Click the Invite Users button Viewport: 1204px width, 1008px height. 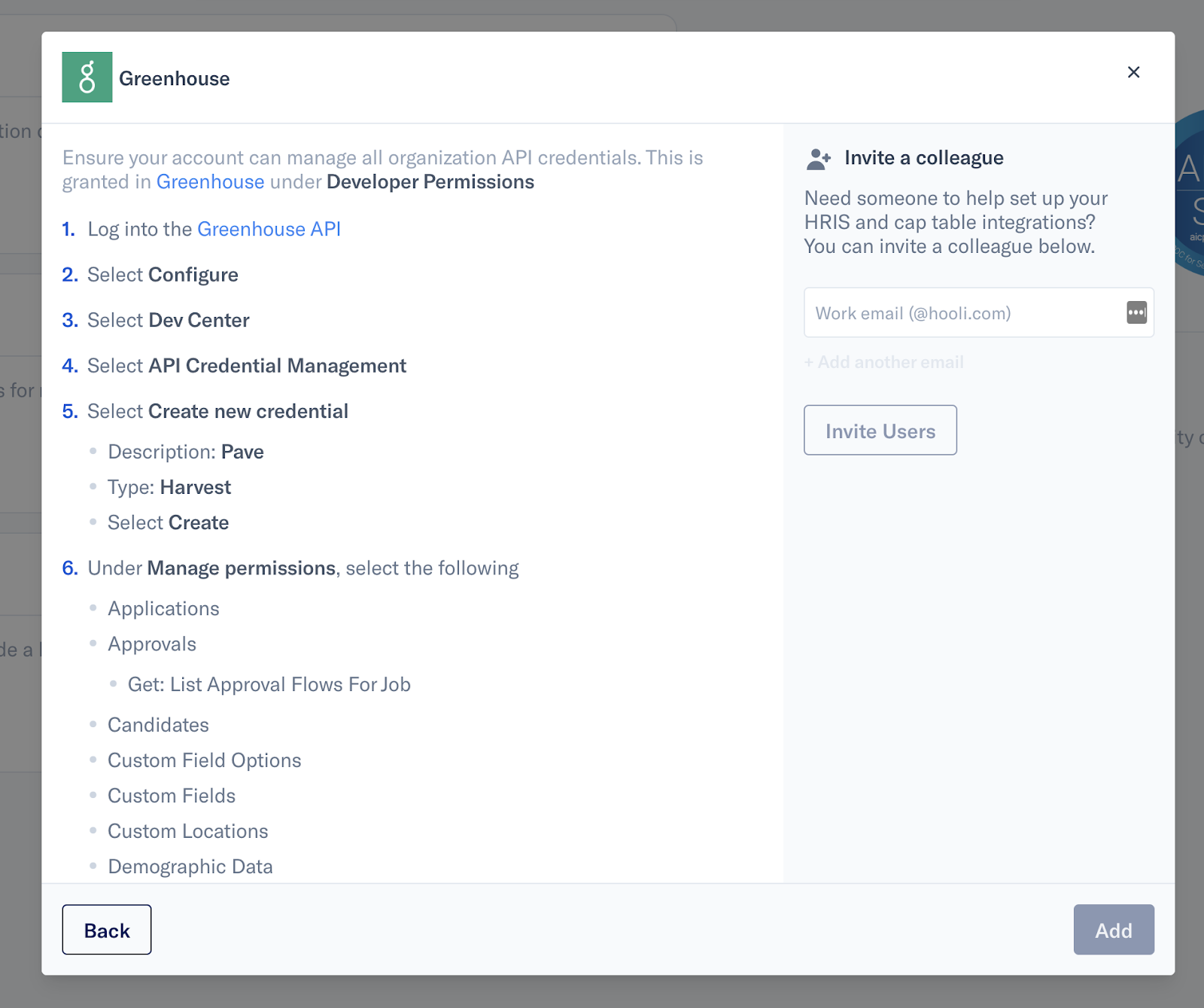coord(880,430)
